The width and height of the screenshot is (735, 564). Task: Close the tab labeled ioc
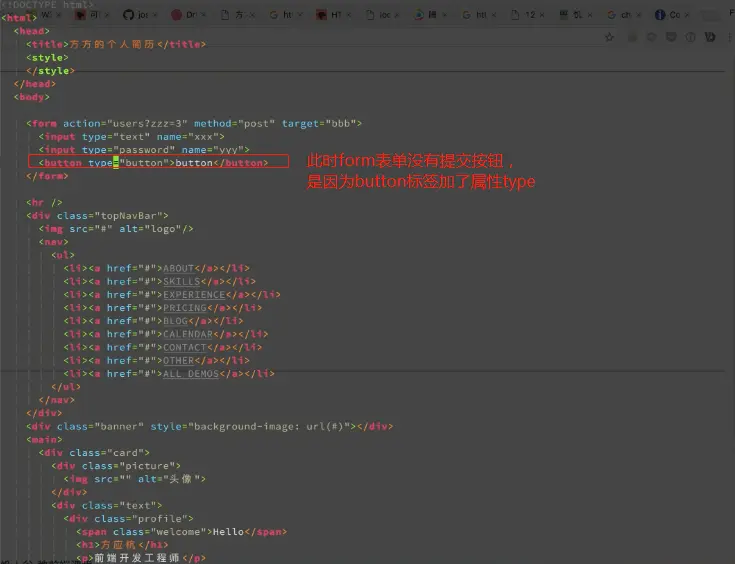click(397, 15)
